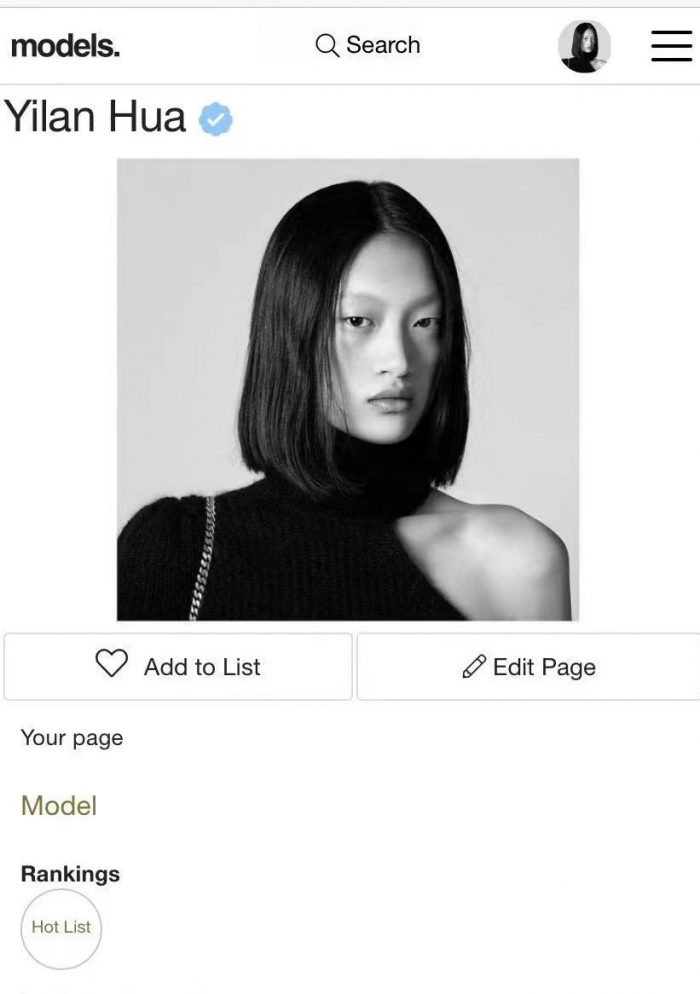The height and width of the screenshot is (994, 700).
Task: Click the Model category link
Action: click(x=59, y=806)
